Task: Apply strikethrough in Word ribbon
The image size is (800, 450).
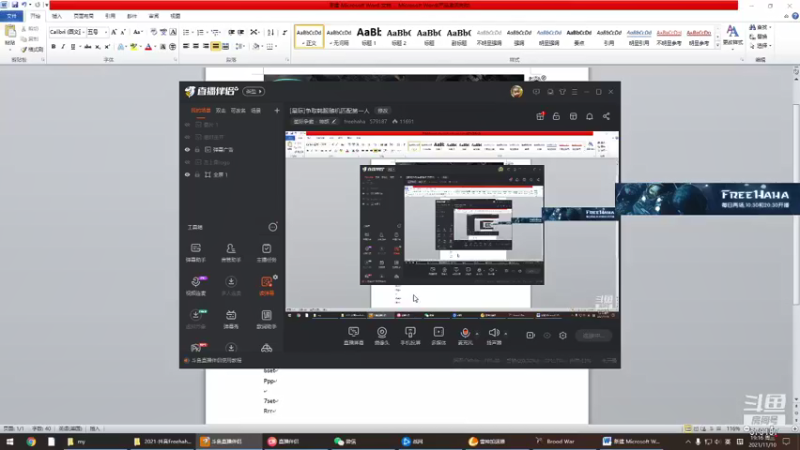Action: click(88, 46)
